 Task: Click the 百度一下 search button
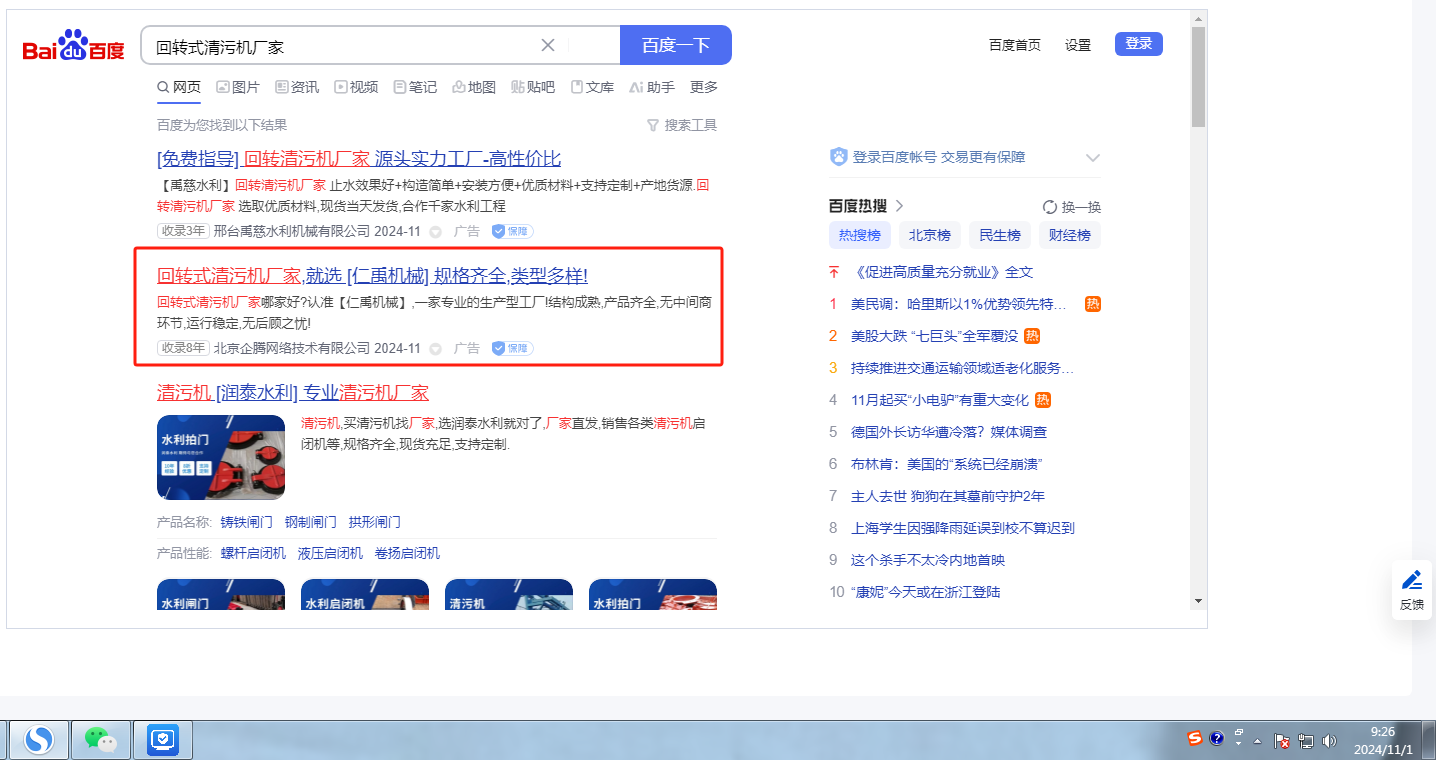pyautogui.click(x=676, y=45)
